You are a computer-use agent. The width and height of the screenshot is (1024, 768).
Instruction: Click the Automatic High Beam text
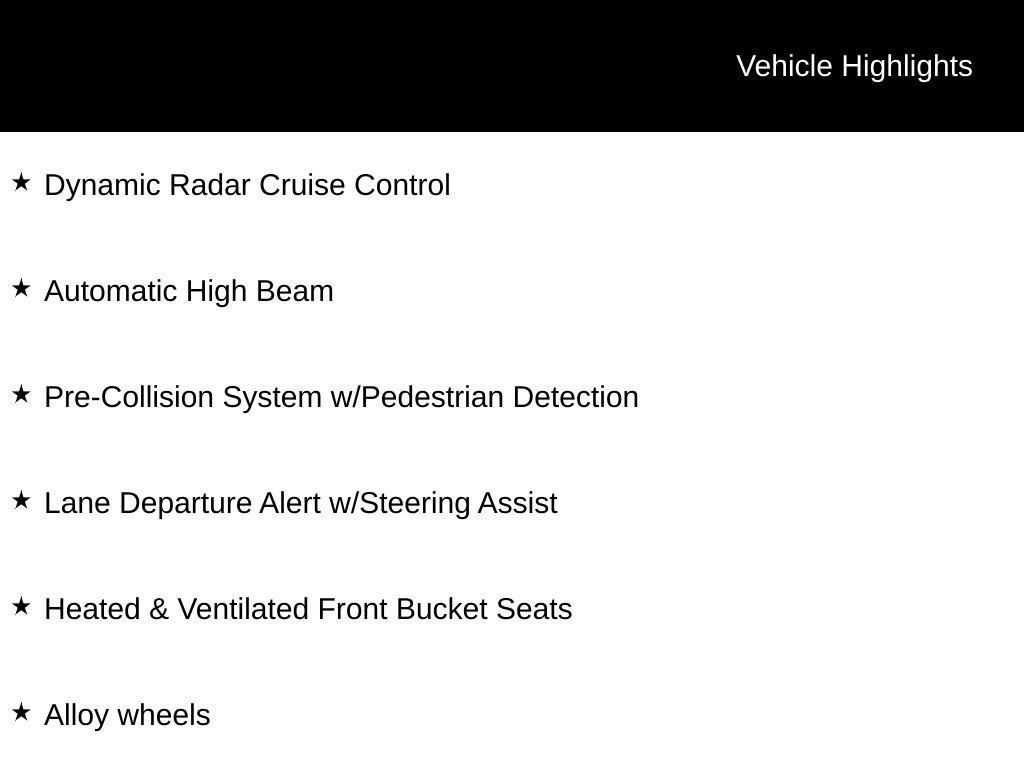(x=189, y=291)
